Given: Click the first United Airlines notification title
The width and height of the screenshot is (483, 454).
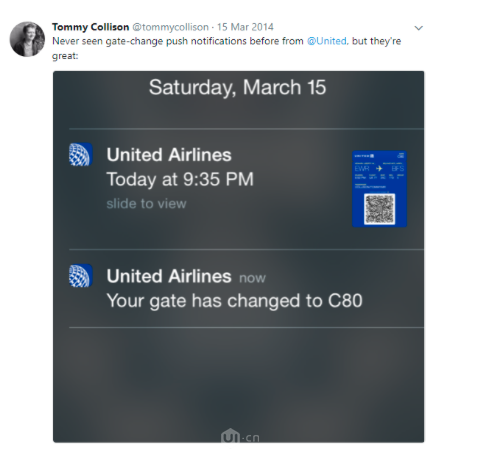Looking at the screenshot, I should coord(169,155).
